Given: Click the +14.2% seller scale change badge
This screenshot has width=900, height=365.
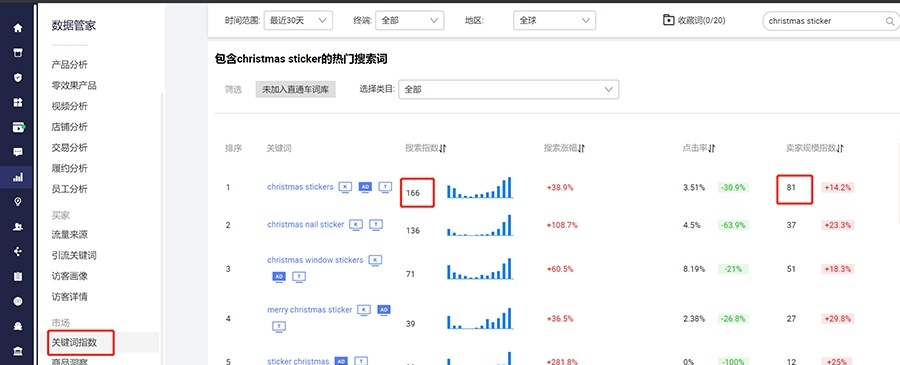Looking at the screenshot, I should pyautogui.click(x=838, y=188).
